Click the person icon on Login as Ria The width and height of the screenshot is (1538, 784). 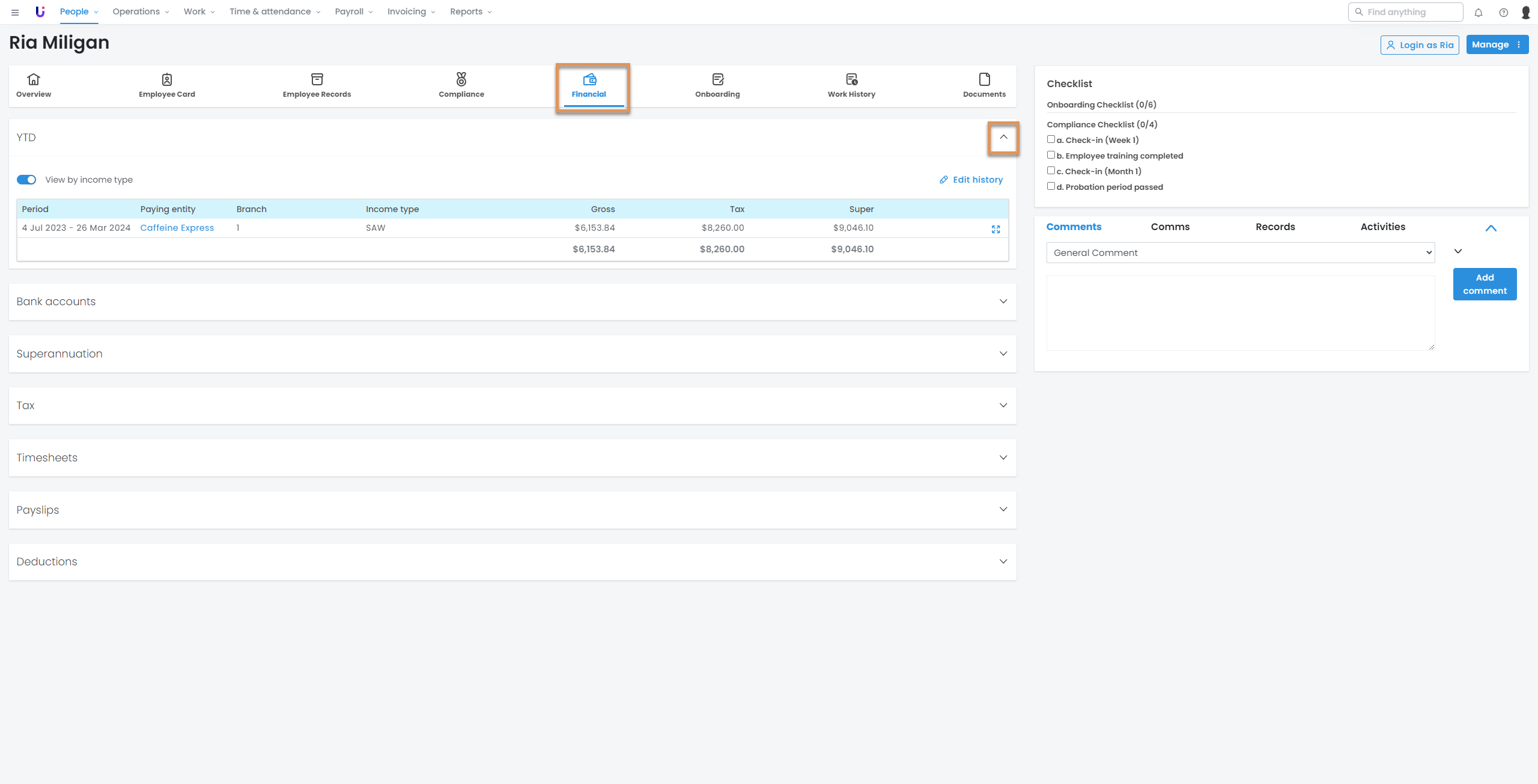click(x=1391, y=45)
